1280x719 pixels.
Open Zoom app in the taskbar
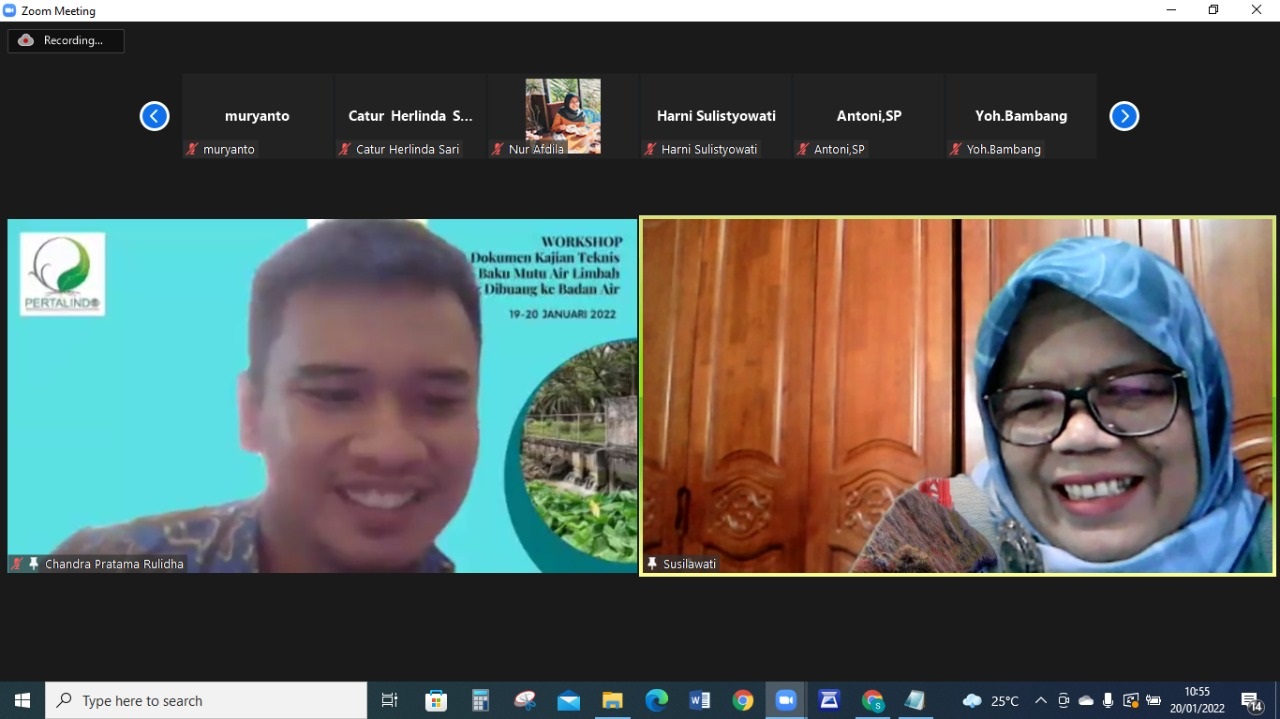point(786,701)
